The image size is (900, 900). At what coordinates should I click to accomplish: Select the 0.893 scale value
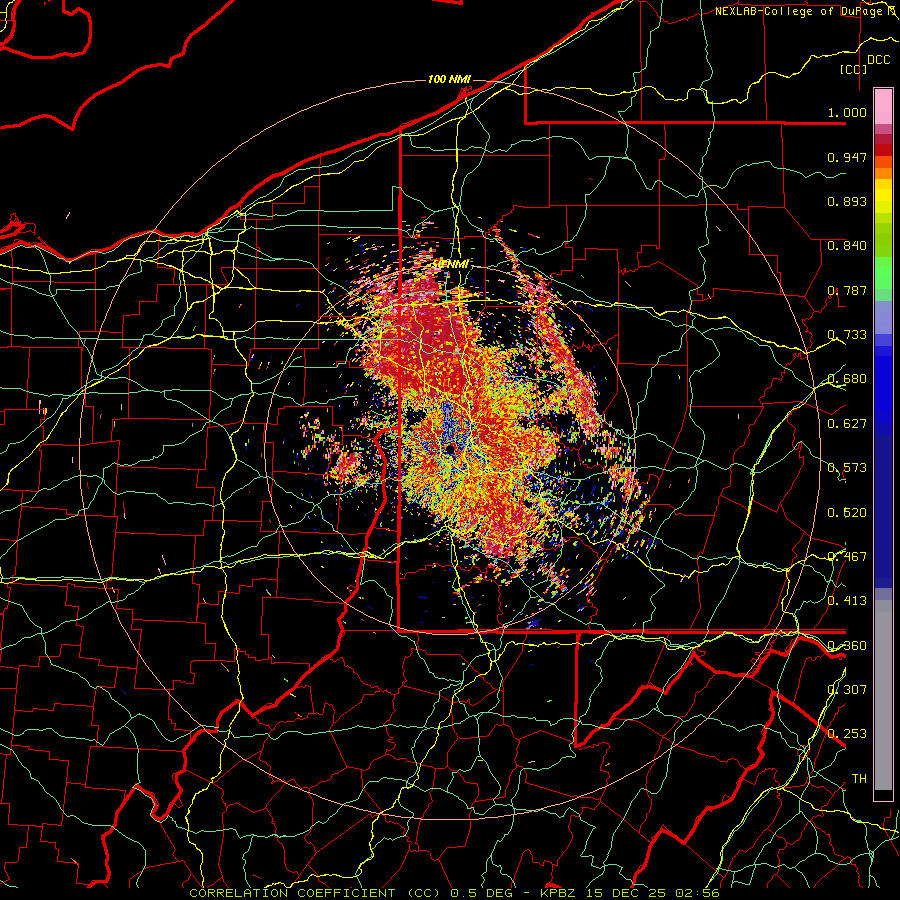tap(847, 201)
